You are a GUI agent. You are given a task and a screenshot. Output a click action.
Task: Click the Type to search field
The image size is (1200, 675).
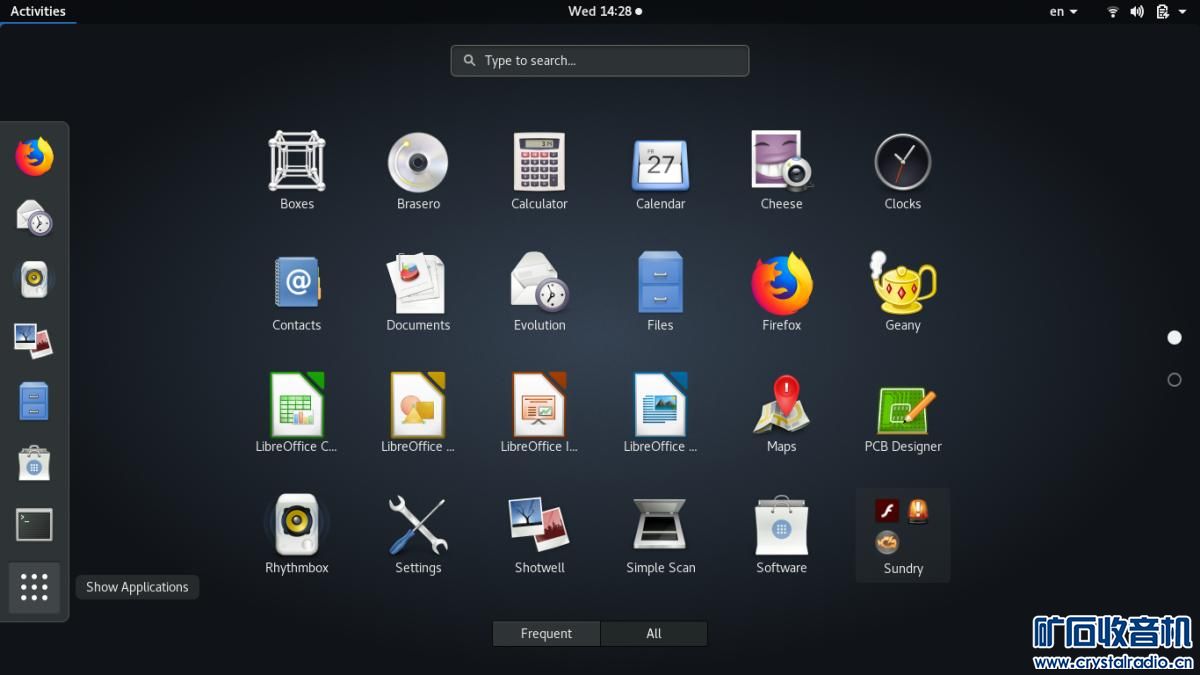[600, 61]
